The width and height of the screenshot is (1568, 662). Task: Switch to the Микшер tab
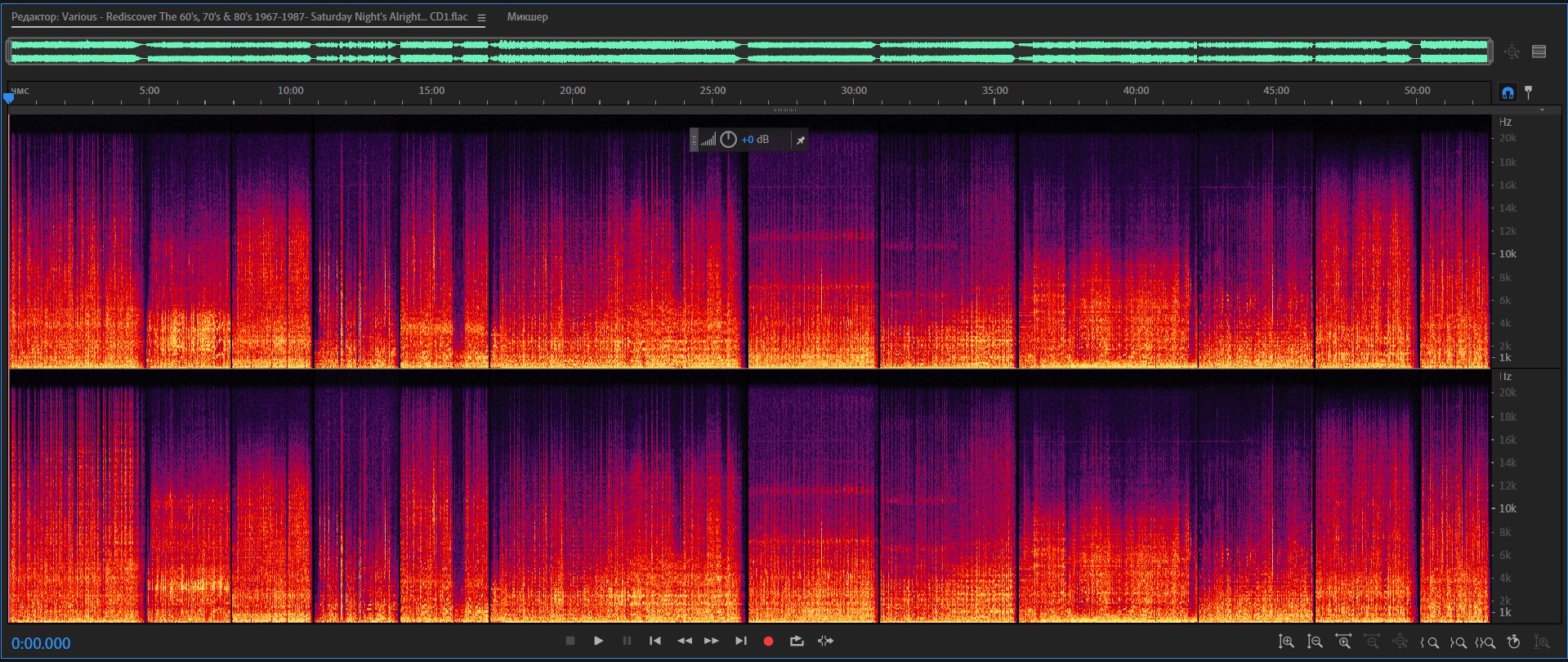(527, 17)
